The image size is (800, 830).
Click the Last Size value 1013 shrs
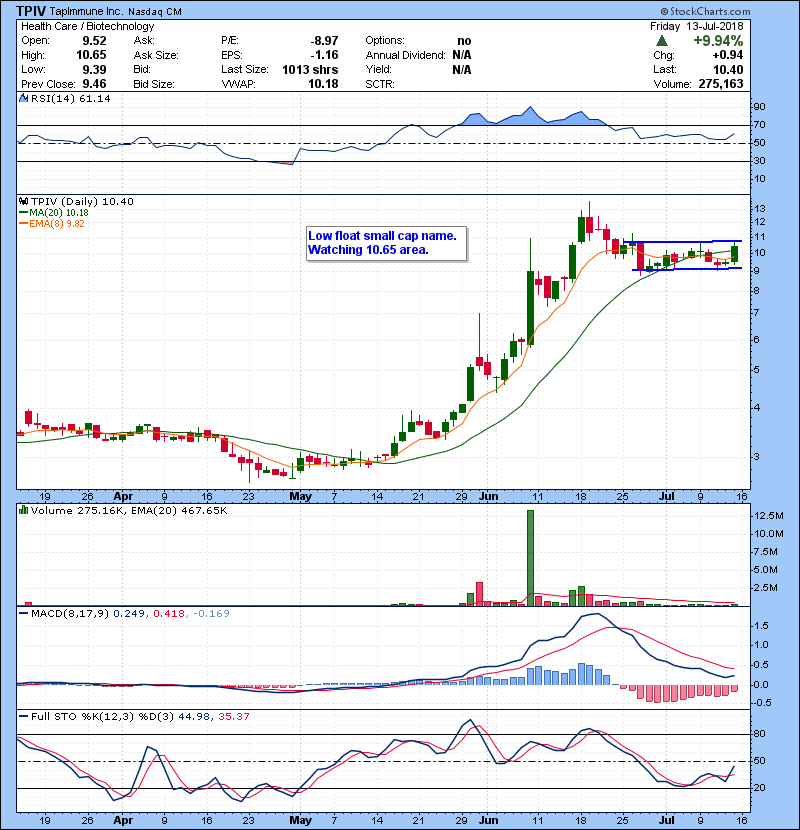(x=310, y=69)
